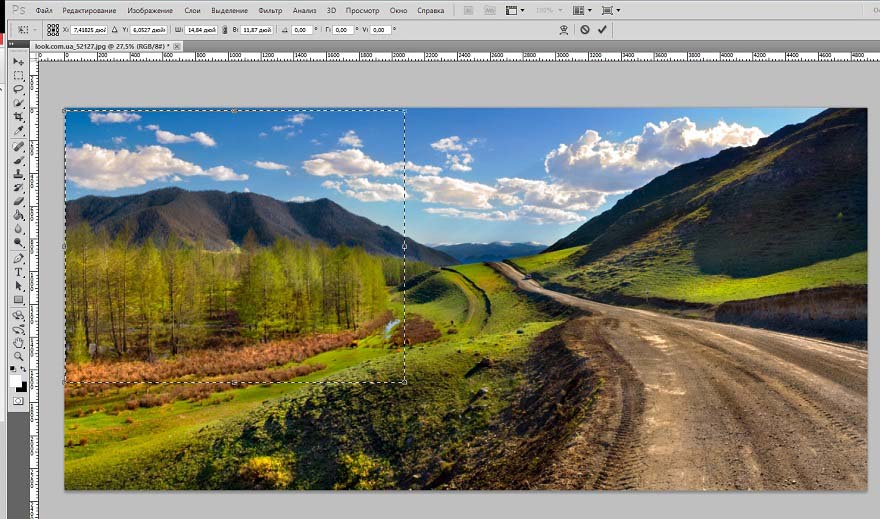Select the Path Selection tool
The image size is (880, 519).
19,286
